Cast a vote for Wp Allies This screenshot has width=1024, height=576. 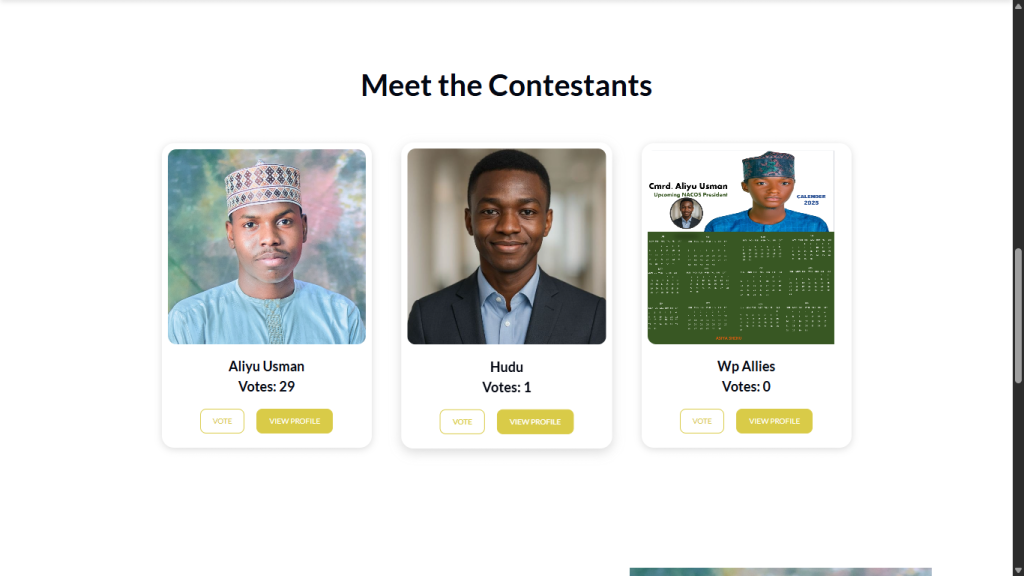(x=702, y=421)
